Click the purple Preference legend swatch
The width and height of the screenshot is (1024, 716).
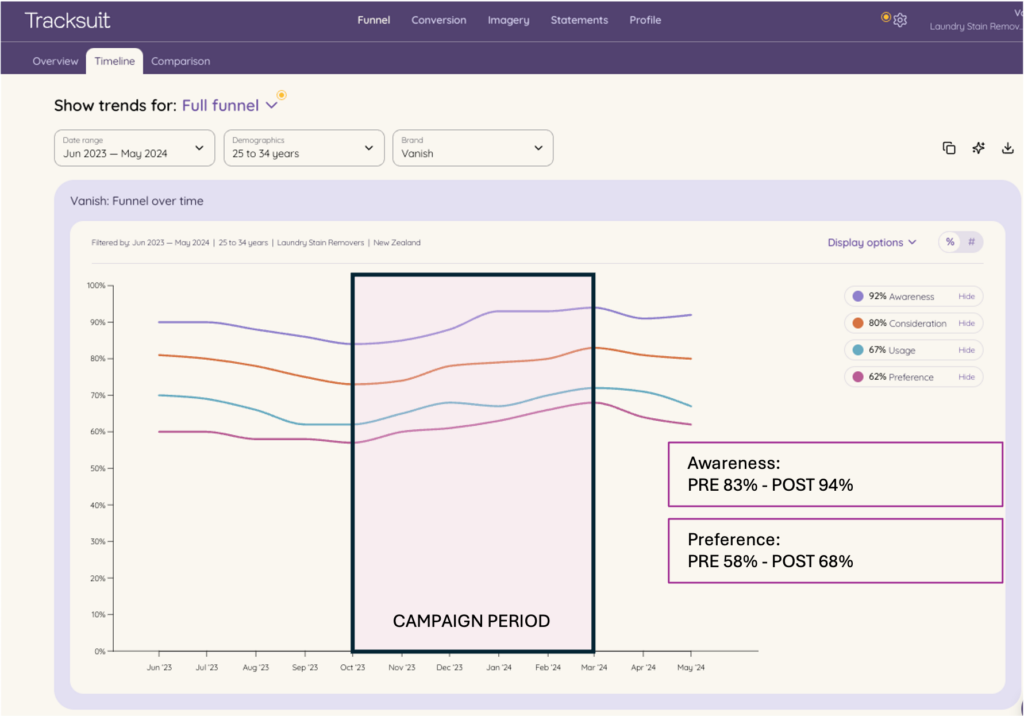pyautogui.click(x=858, y=377)
